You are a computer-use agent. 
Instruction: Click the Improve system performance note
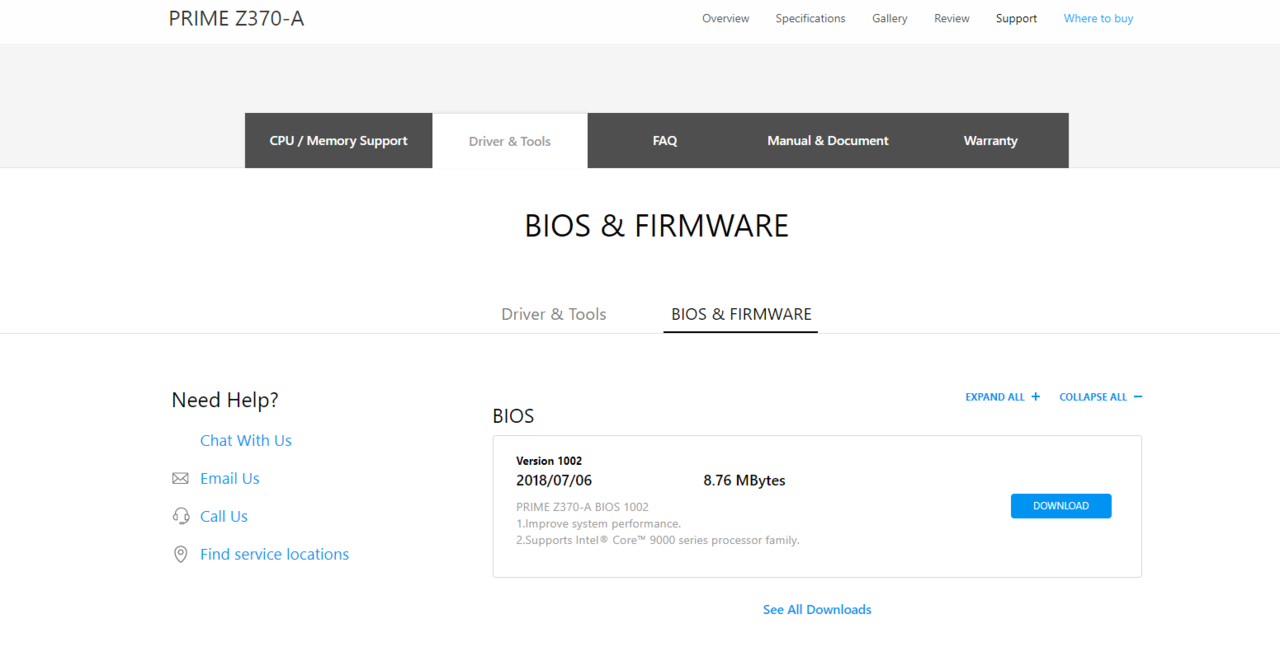[598, 524]
